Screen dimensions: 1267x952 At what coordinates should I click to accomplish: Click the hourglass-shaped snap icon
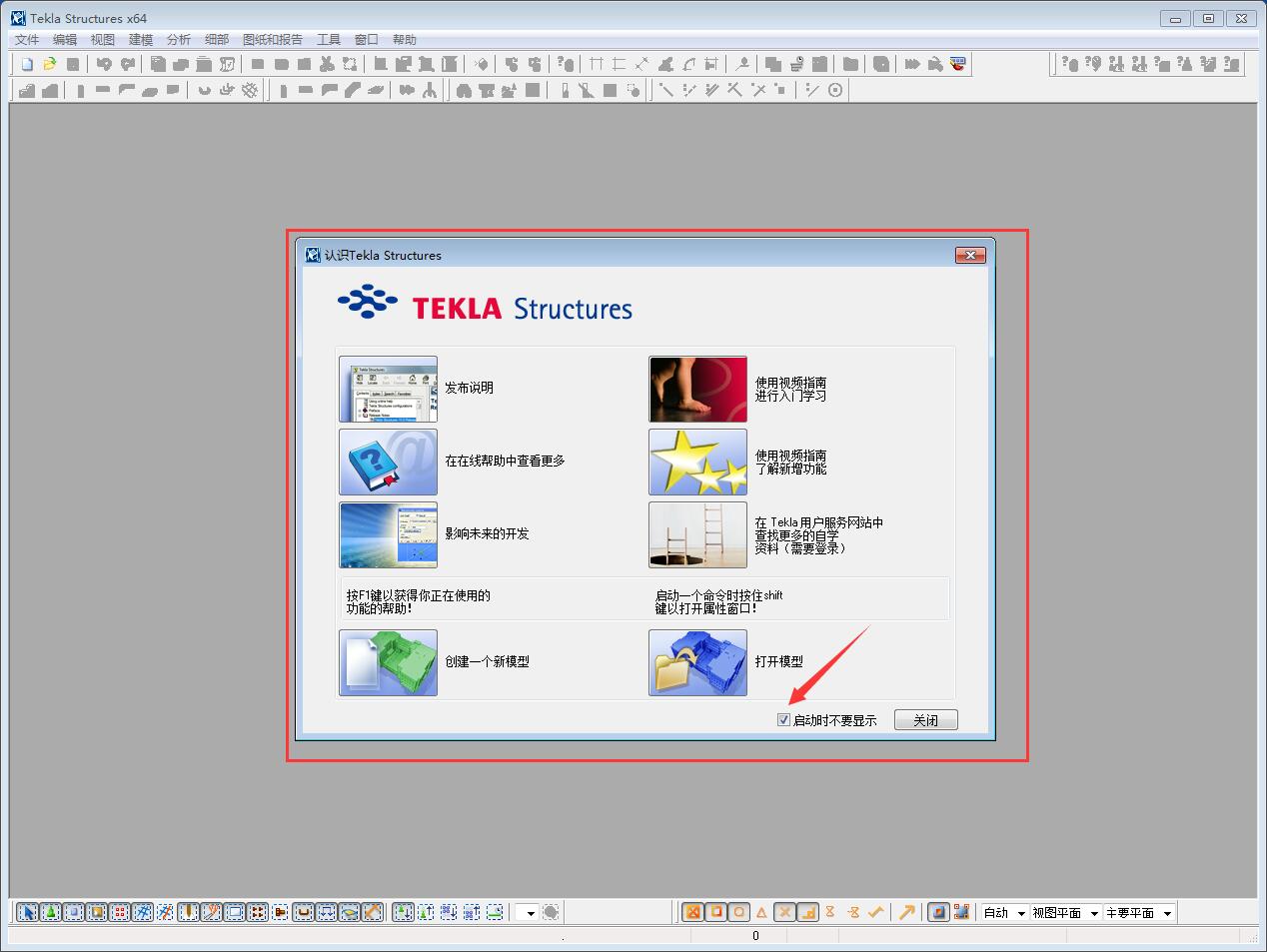829,912
